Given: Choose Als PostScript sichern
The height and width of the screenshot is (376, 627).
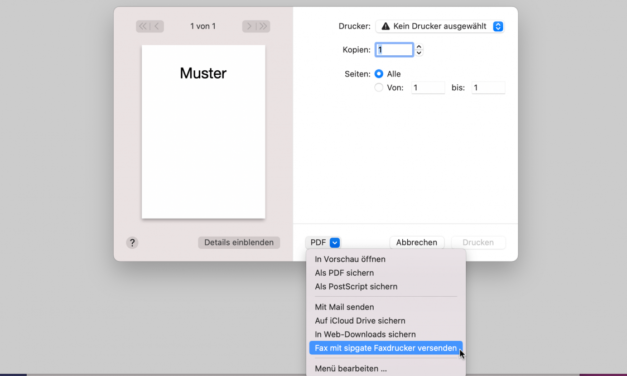Looking at the screenshot, I should coord(386,286).
